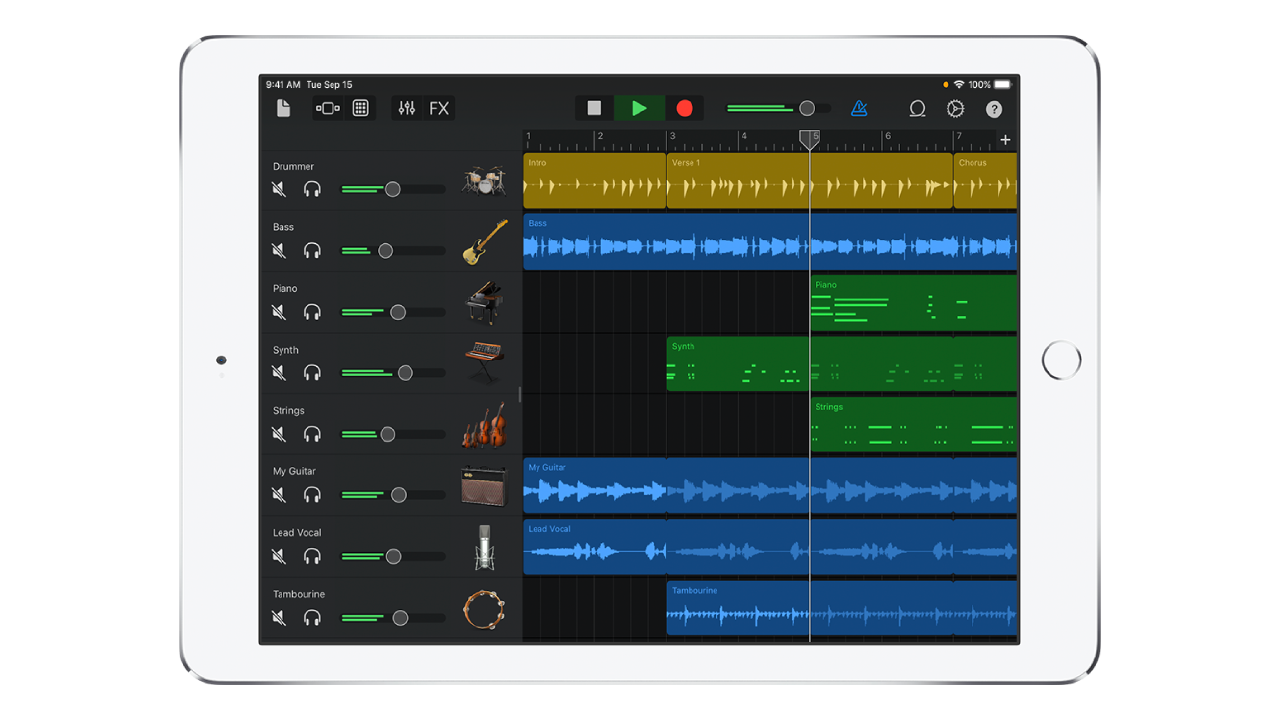Mute the Lead Vocal track
This screenshot has width=1281, height=721.
(279, 556)
